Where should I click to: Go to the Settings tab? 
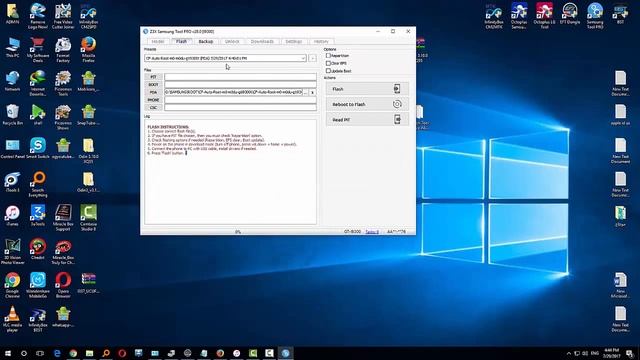pos(293,42)
